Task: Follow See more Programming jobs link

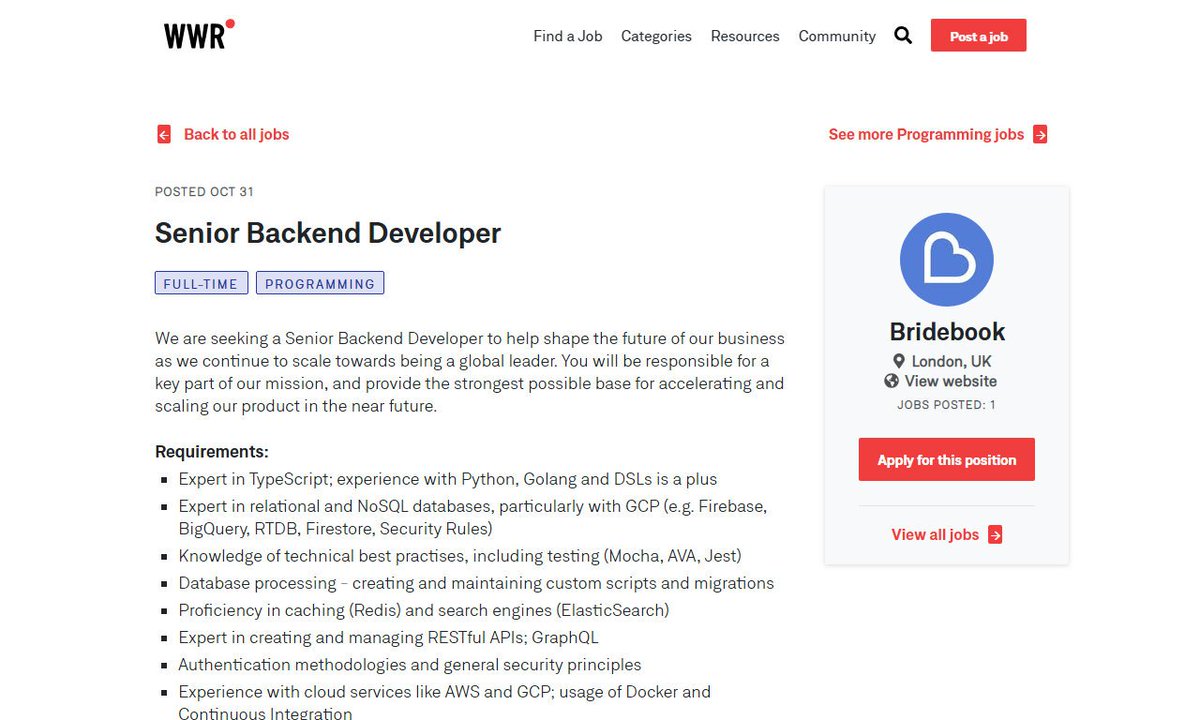Action: pos(926,134)
